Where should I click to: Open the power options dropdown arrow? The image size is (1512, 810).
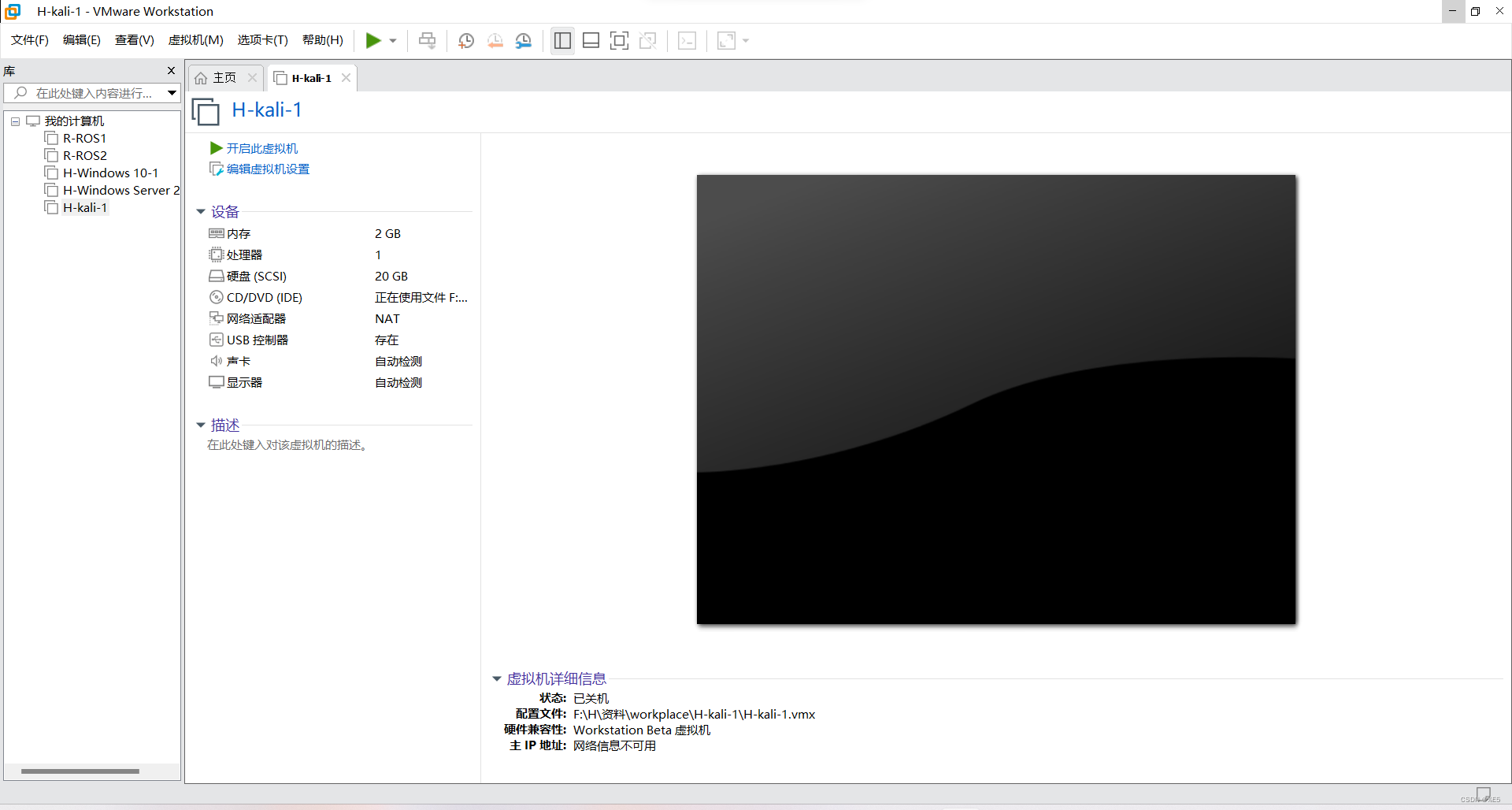[x=393, y=41]
